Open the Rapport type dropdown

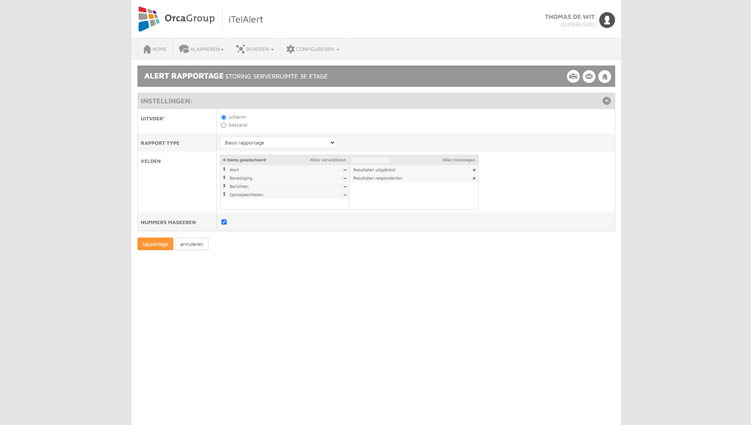pos(278,143)
